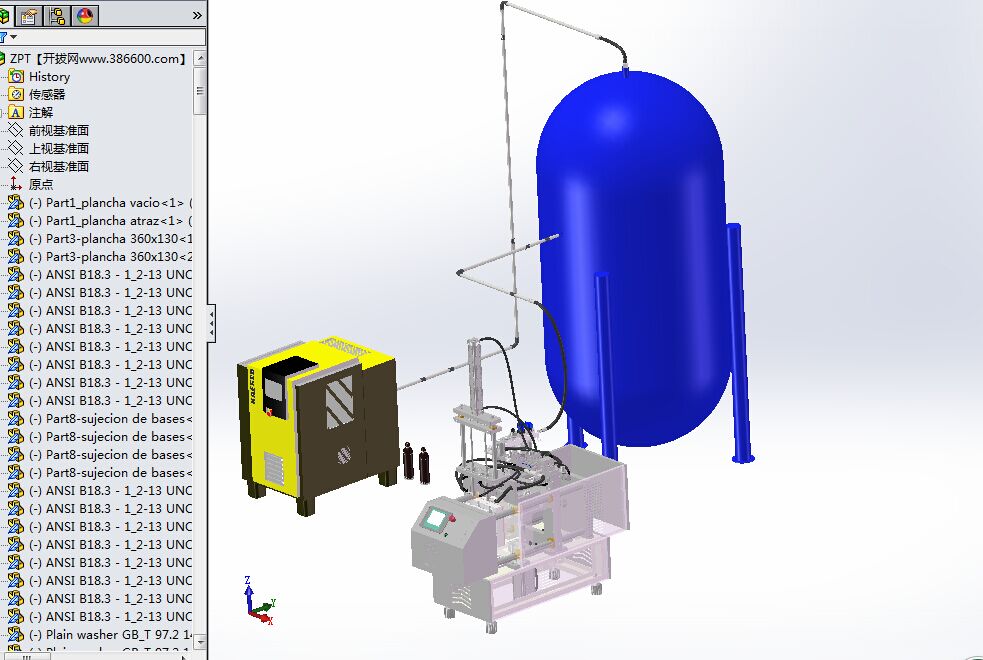Select the 传感器 sensors folder icon

pyautogui.click(x=16, y=95)
